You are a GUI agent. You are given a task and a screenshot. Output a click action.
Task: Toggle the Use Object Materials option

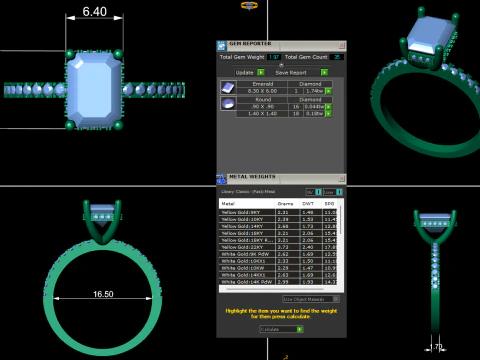coord(336,299)
